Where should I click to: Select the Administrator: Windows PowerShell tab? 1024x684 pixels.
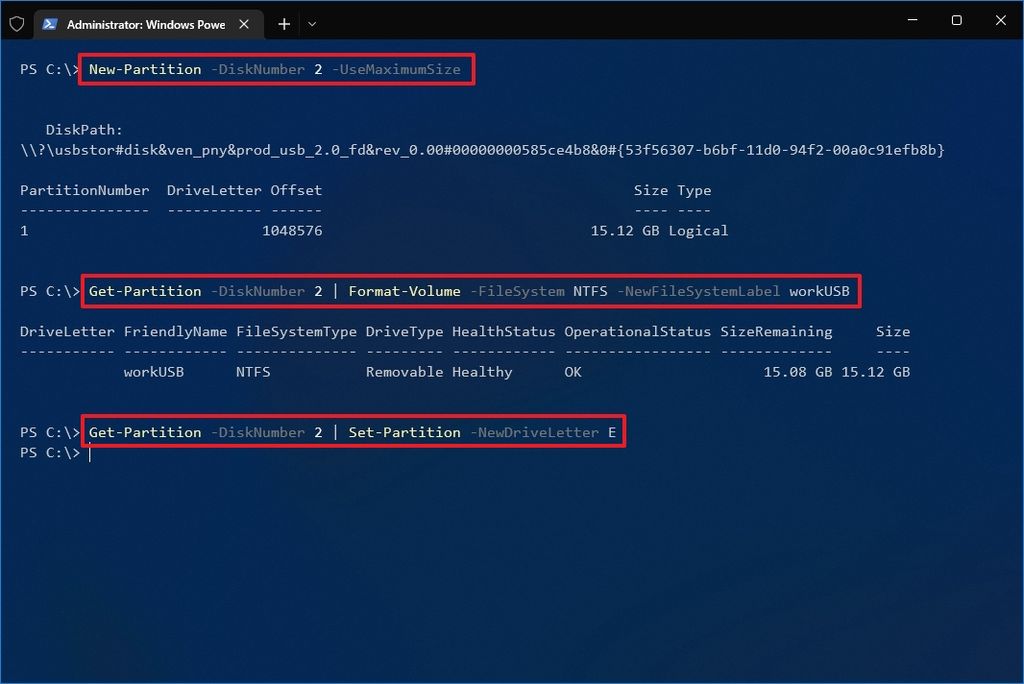click(140, 22)
